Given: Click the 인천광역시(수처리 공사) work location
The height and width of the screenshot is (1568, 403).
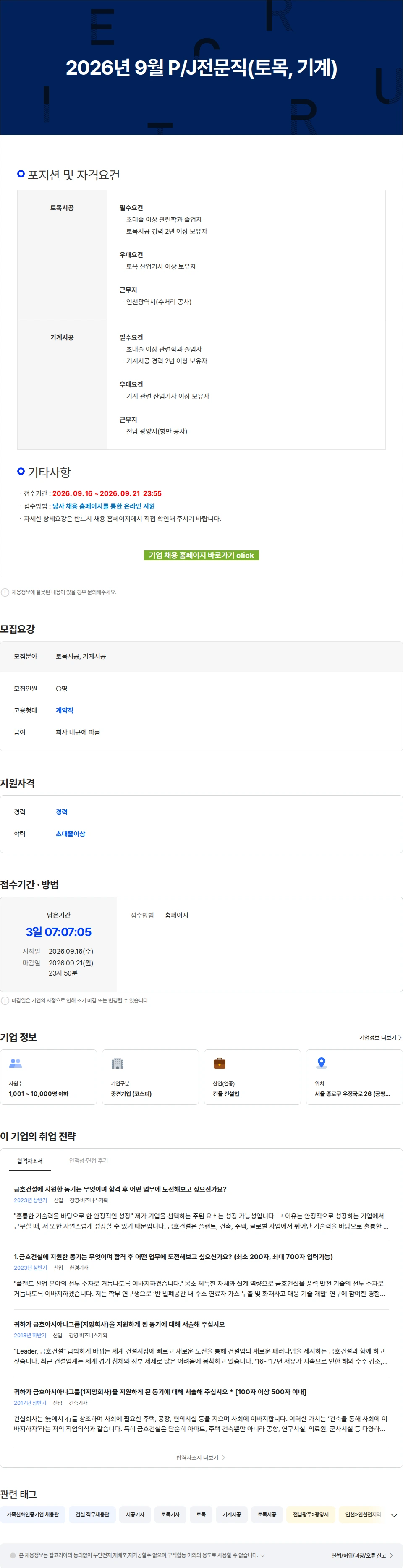Looking at the screenshot, I should tap(159, 302).
